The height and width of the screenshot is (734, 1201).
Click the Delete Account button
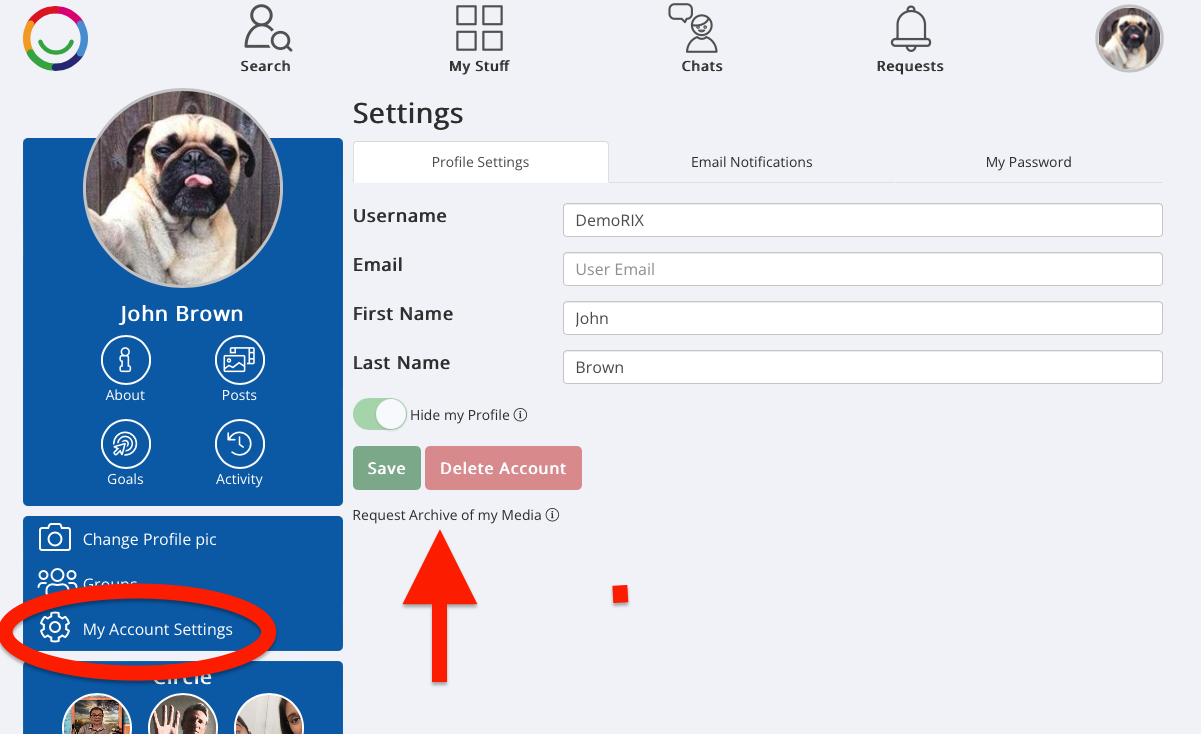[x=503, y=468]
